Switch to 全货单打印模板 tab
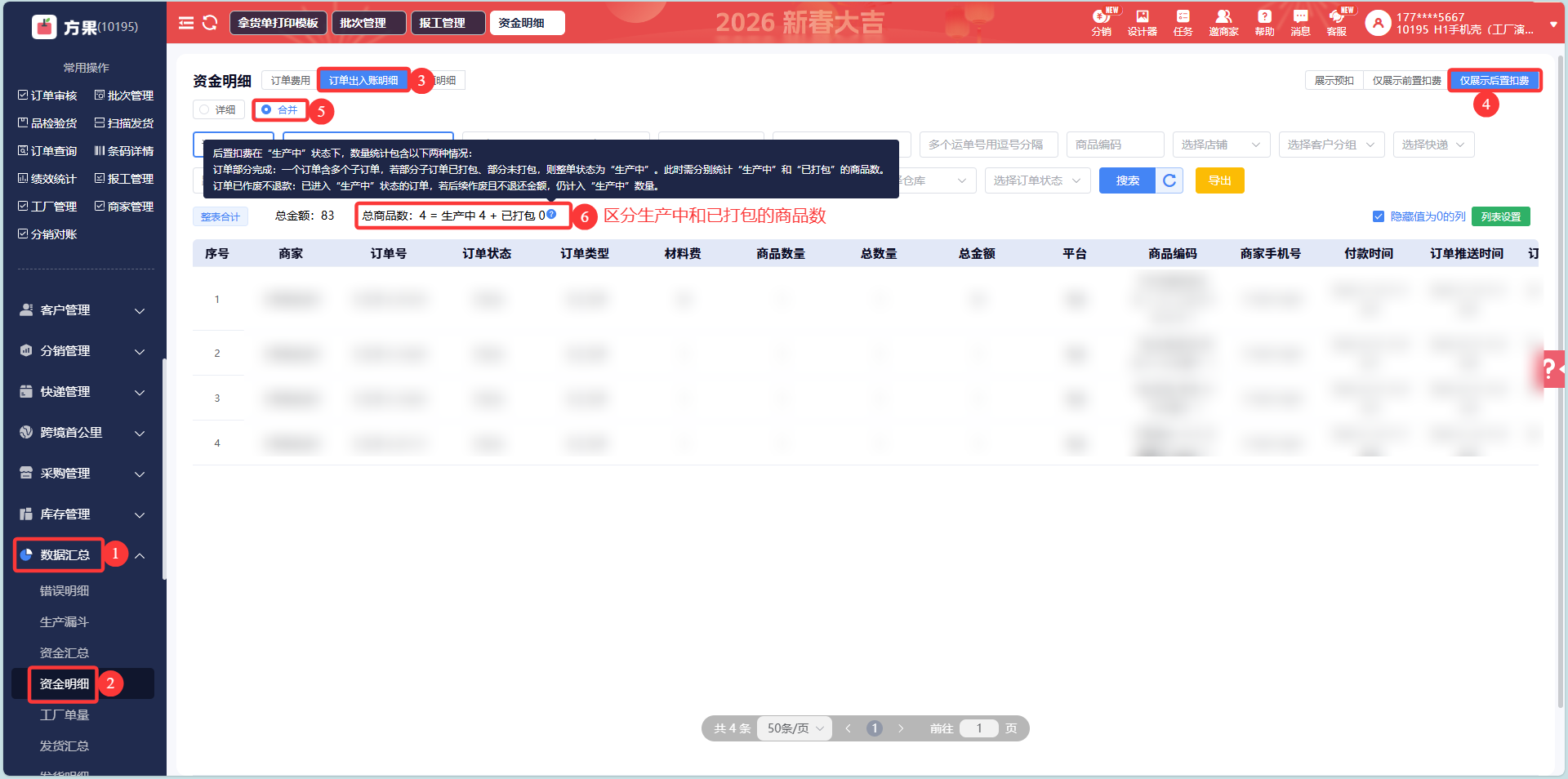1568x779 pixels. click(278, 23)
